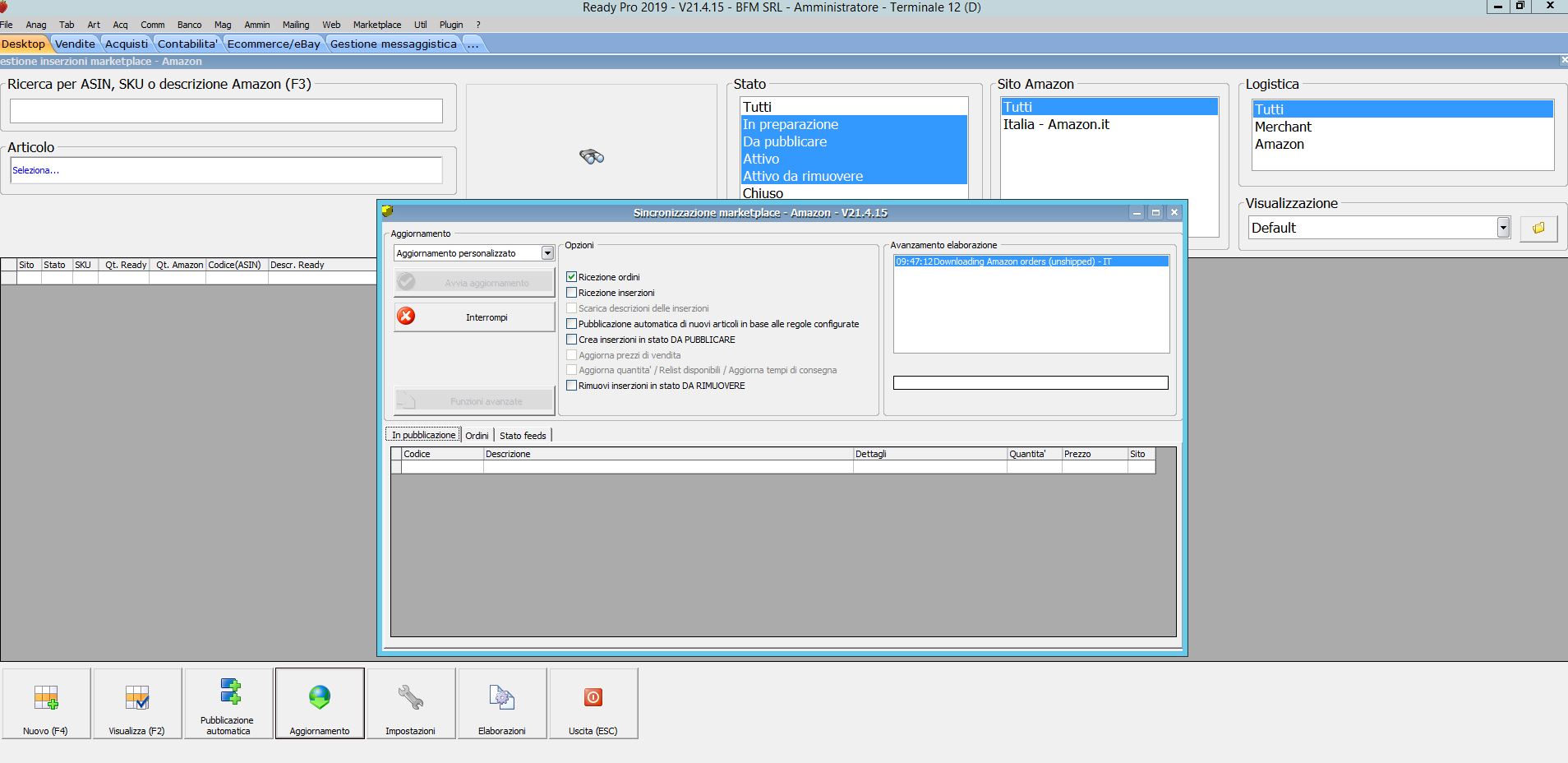
Task: Open Visualizza (F2) icon button
Action: 137,703
